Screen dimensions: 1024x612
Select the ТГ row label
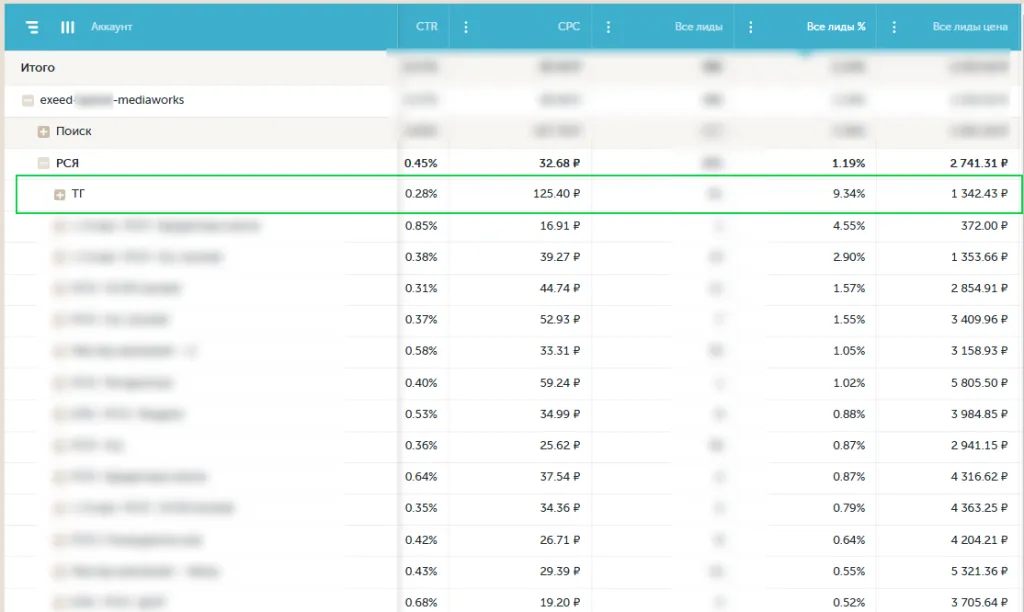coord(79,194)
